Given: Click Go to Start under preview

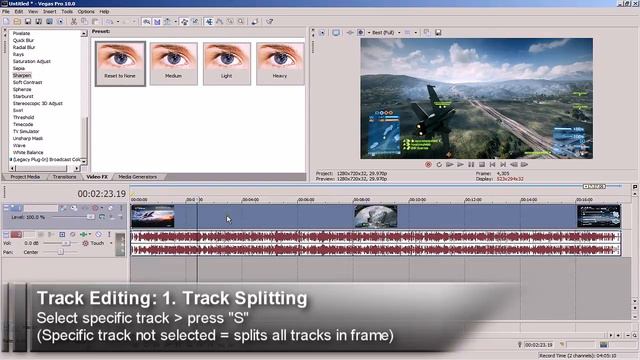Looking at the screenshot, I should coord(492,164).
